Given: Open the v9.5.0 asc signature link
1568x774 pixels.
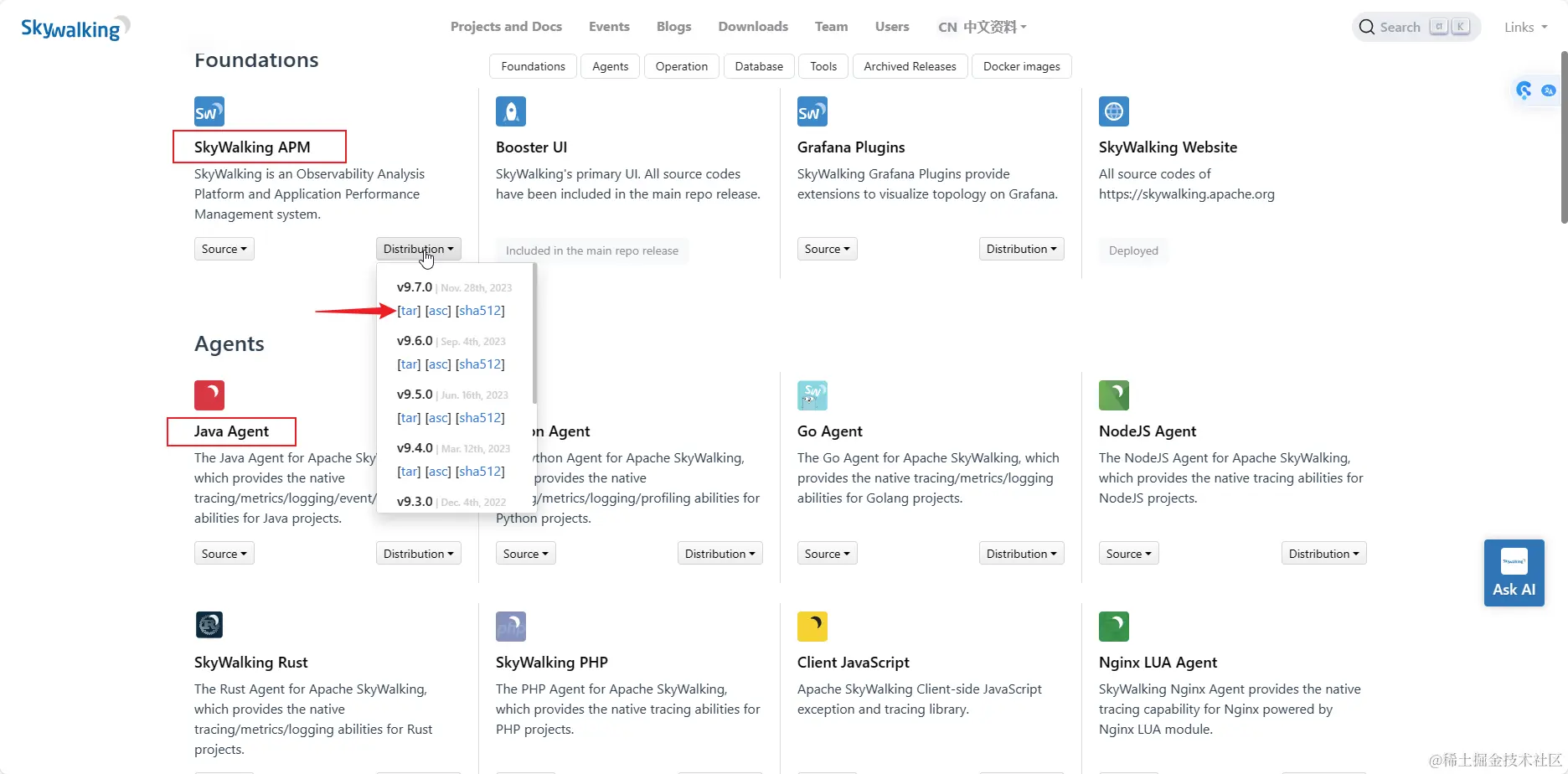Looking at the screenshot, I should coord(438,418).
